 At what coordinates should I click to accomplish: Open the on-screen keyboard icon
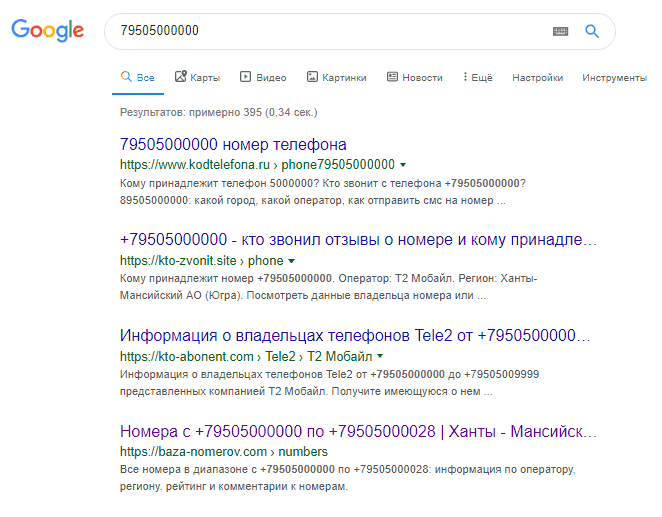coord(560,31)
